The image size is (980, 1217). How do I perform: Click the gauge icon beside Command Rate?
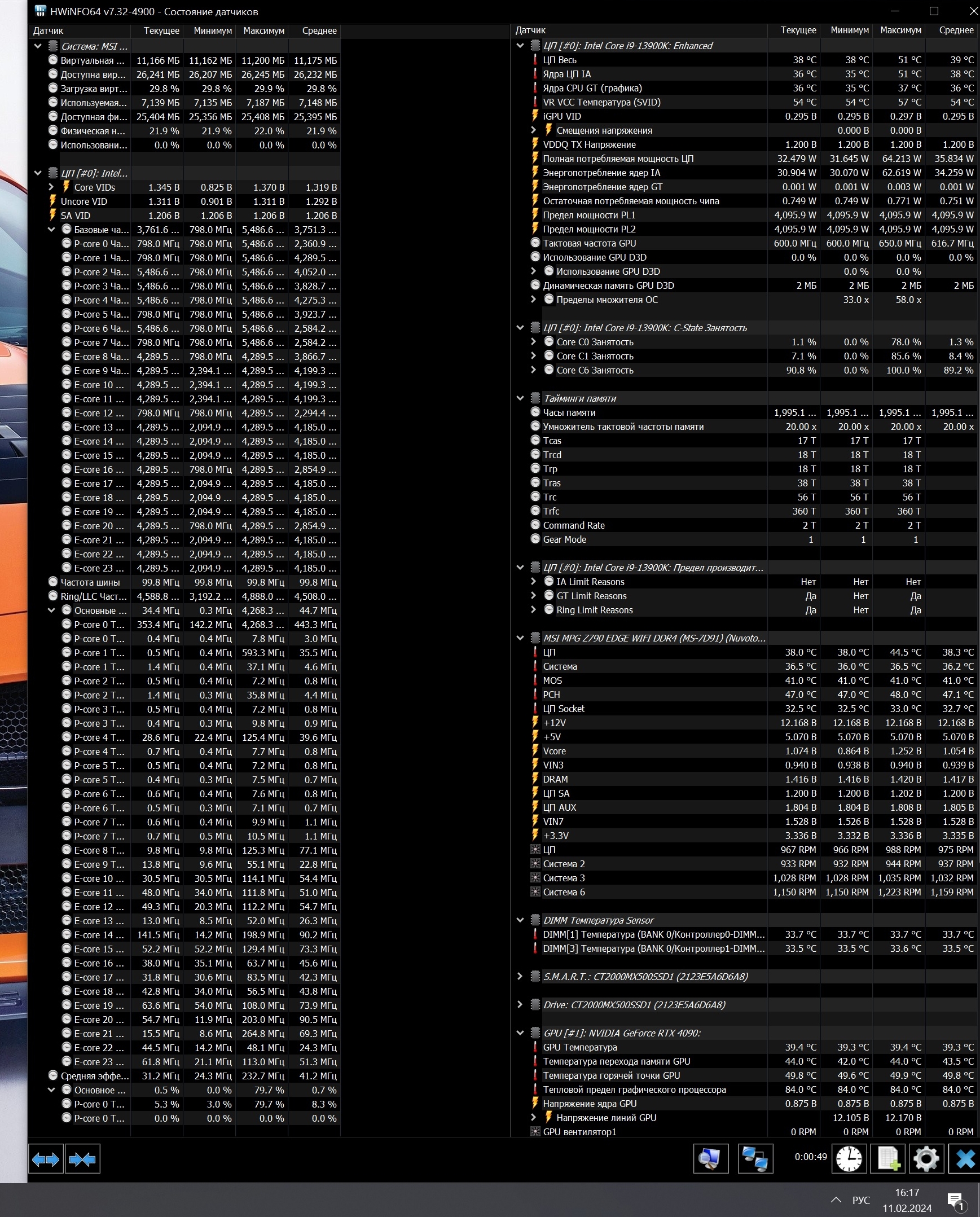(x=535, y=525)
